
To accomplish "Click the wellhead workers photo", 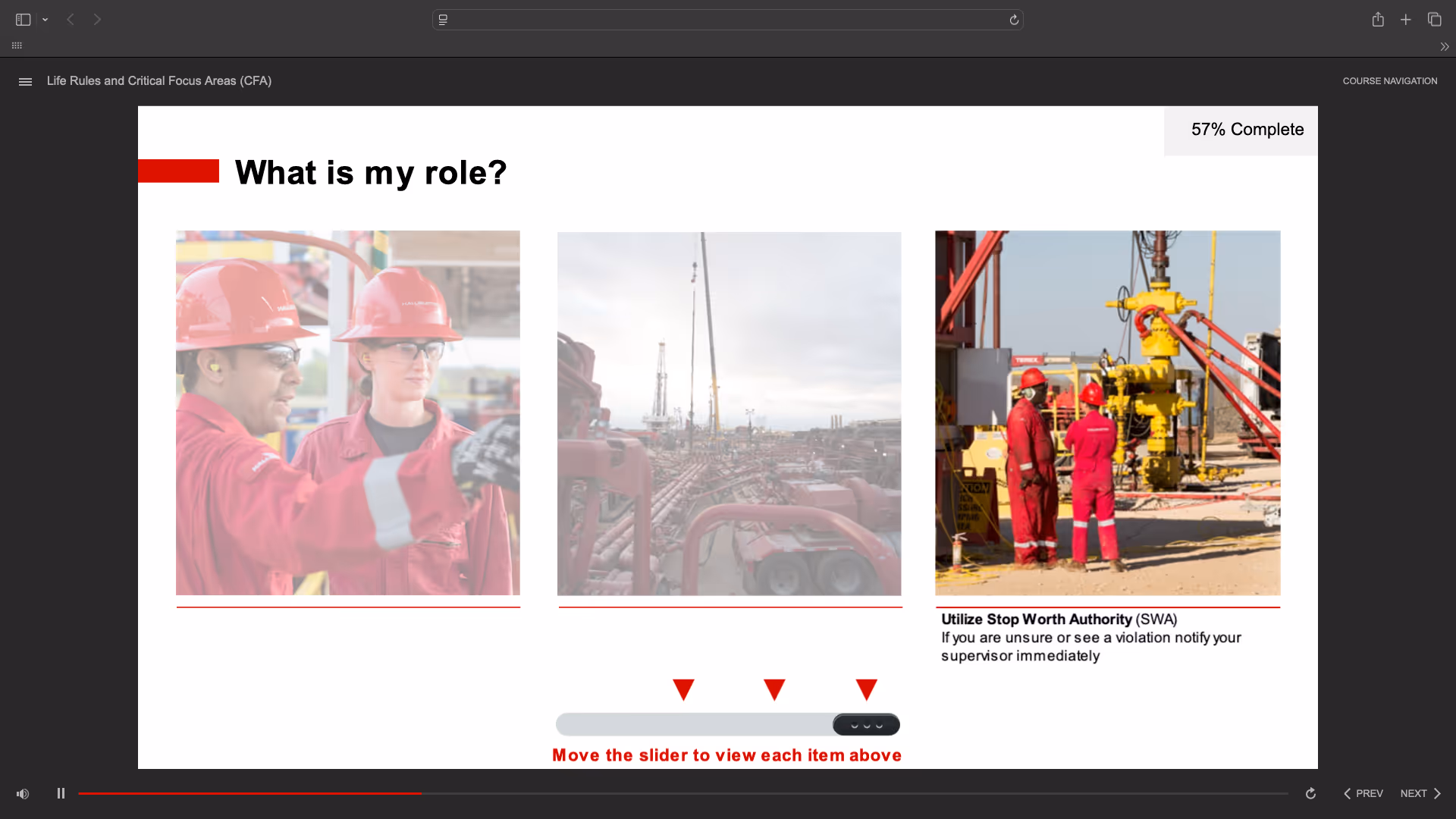I will pos(1107,413).
